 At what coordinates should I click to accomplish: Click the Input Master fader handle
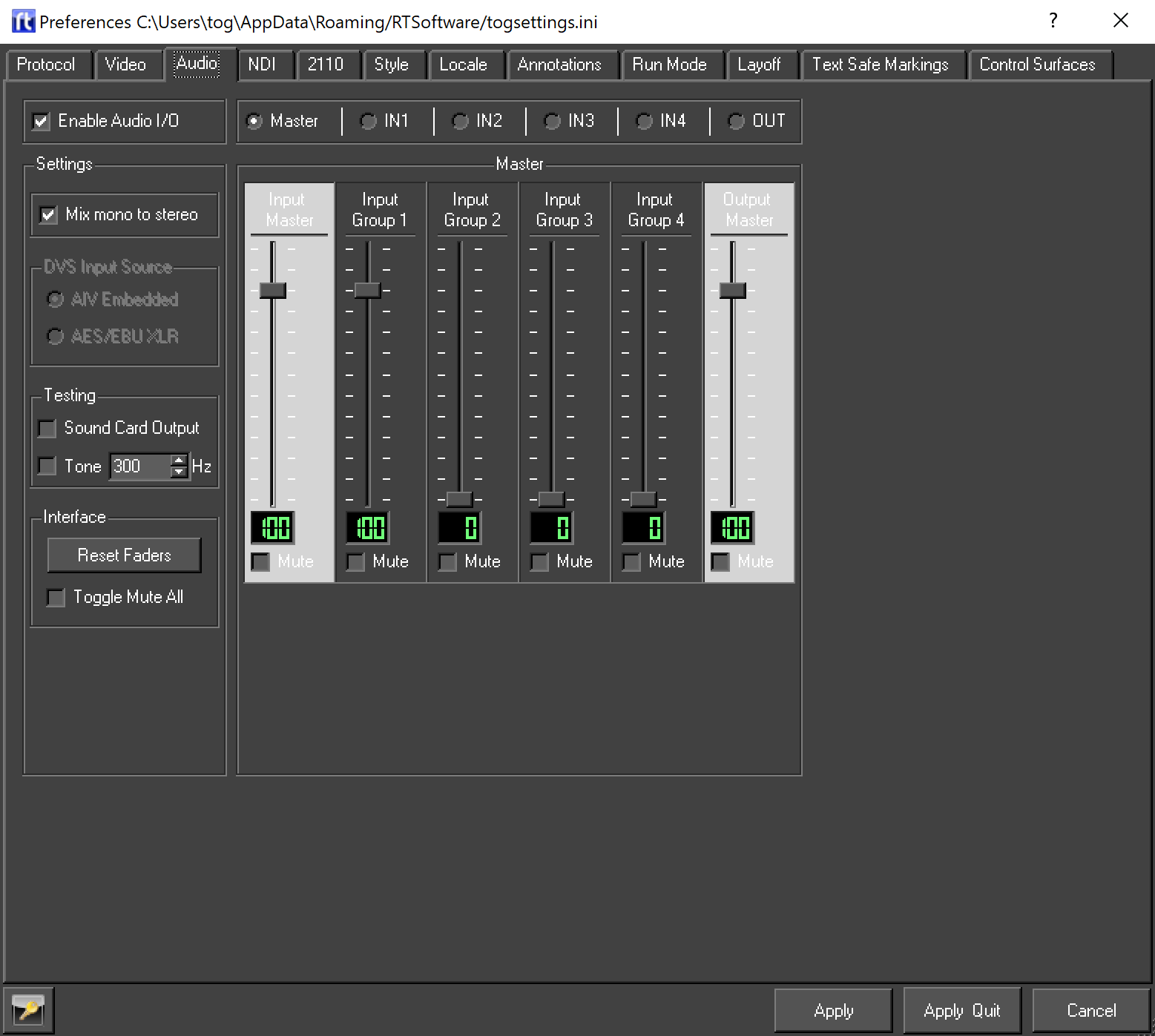tap(273, 290)
